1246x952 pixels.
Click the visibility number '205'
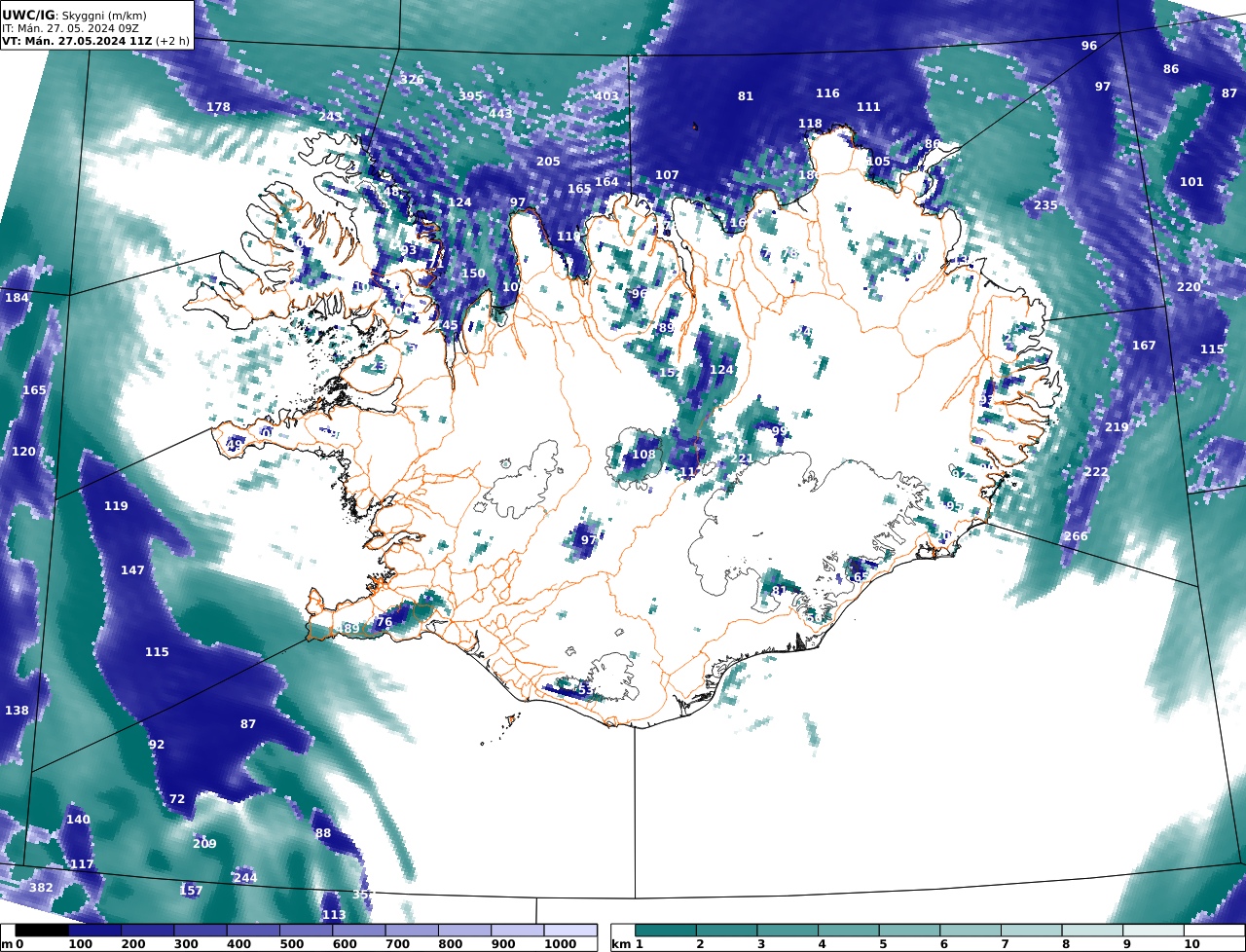click(548, 161)
